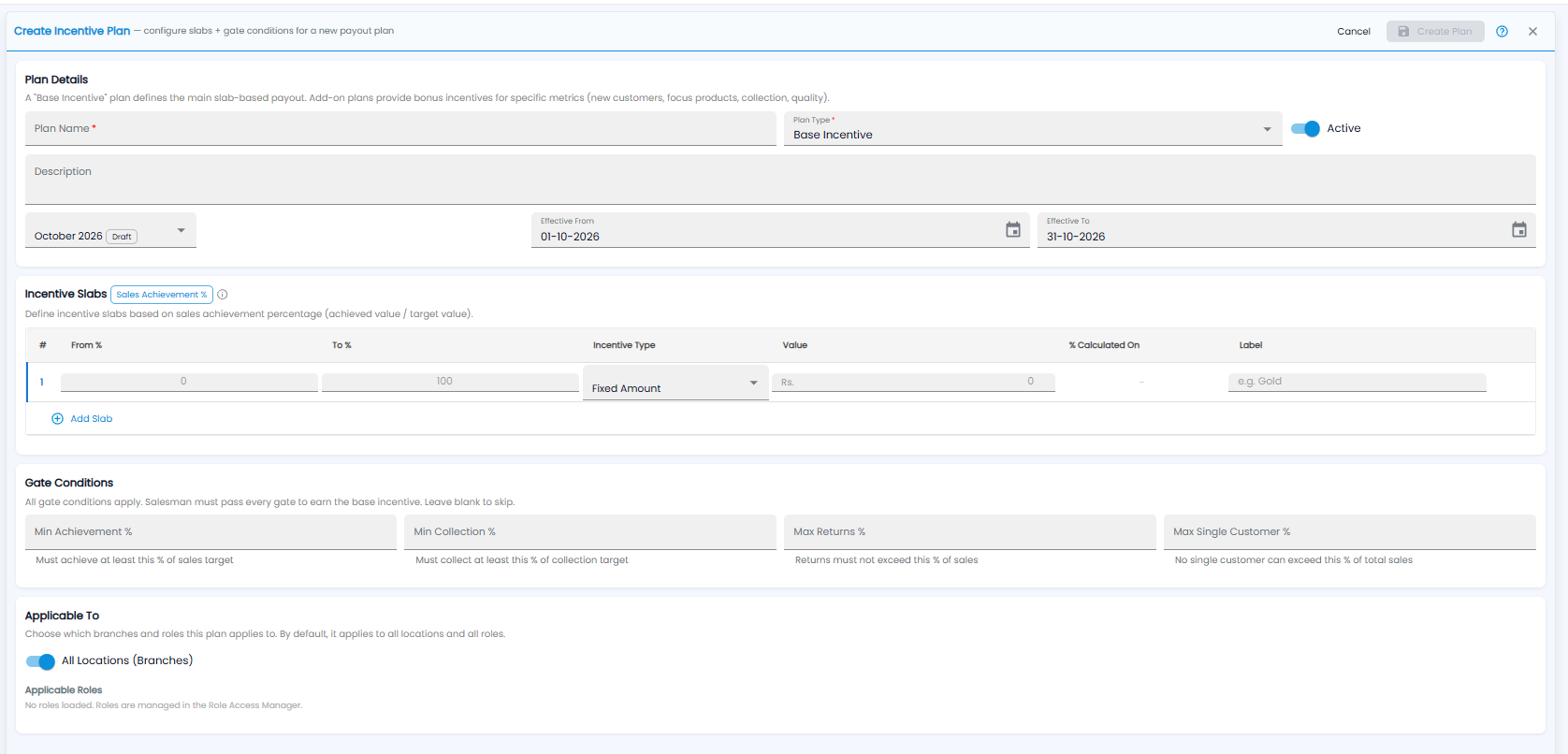Close the Create Incentive Plan dialog
Screen dimensions: 1568x754
[x=1532, y=31]
